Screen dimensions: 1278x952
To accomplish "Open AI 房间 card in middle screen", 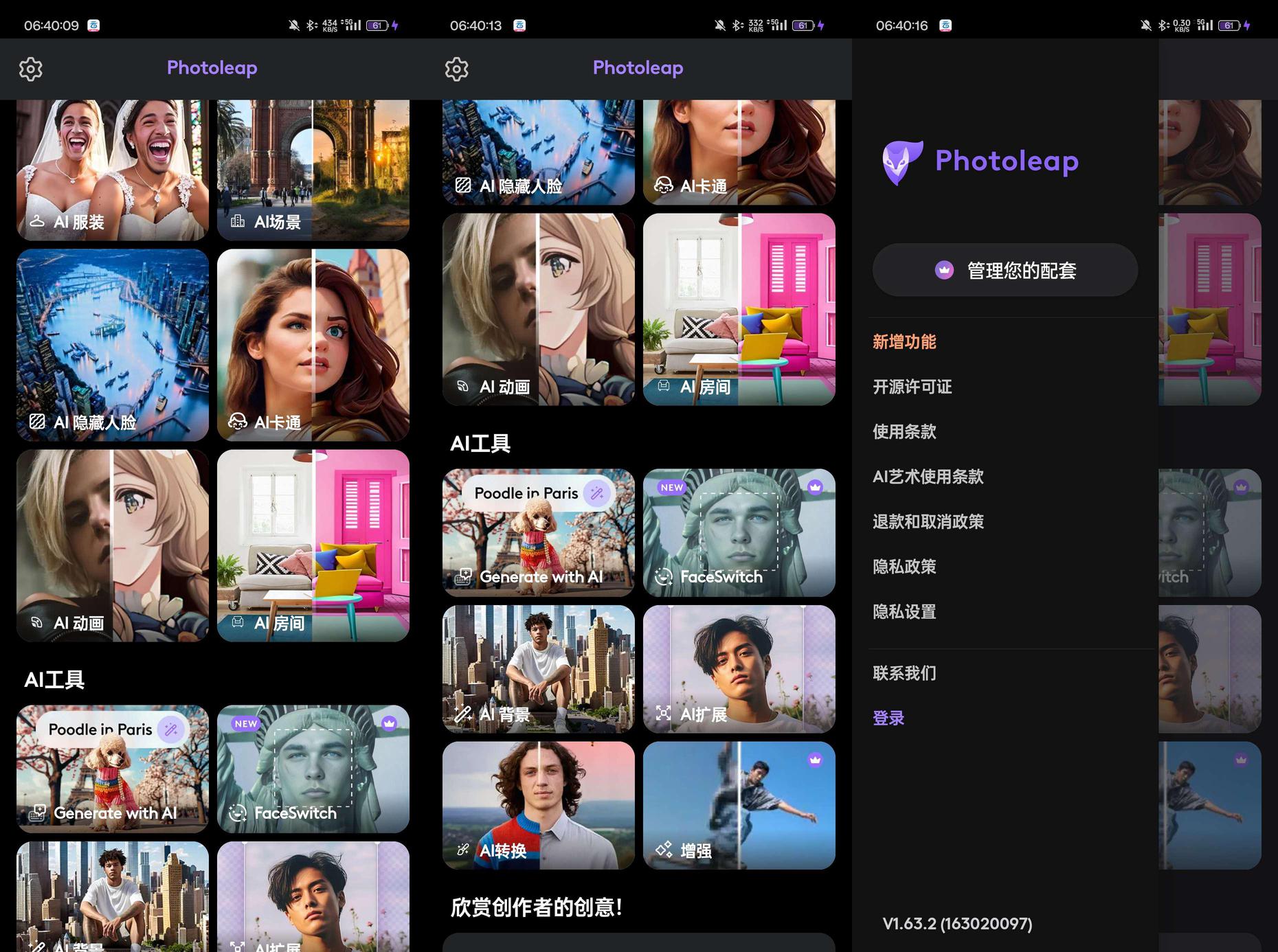I will tap(739, 309).
